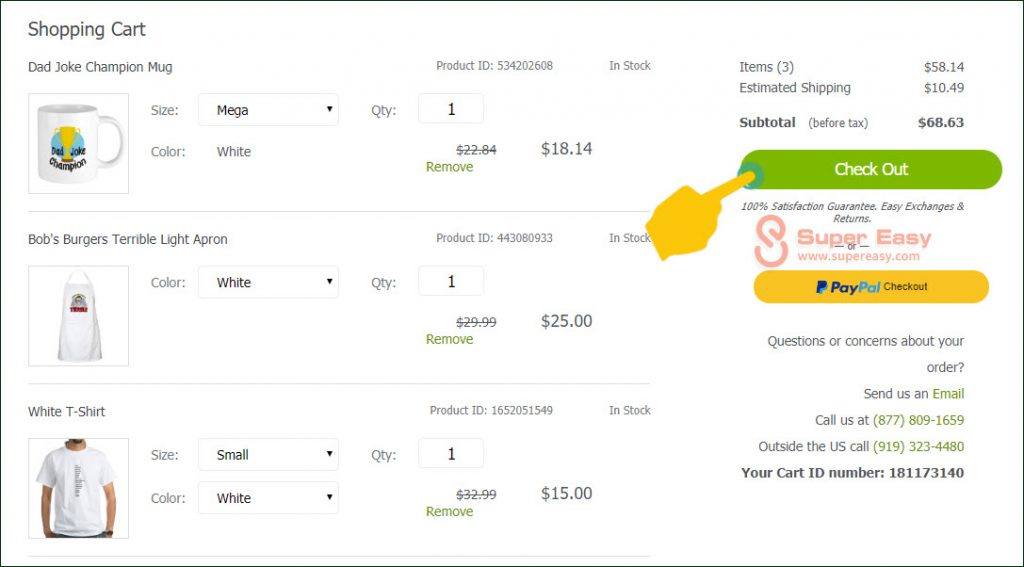Open the White T-Shirt product thumbnail
The height and width of the screenshot is (567, 1024).
(78, 488)
